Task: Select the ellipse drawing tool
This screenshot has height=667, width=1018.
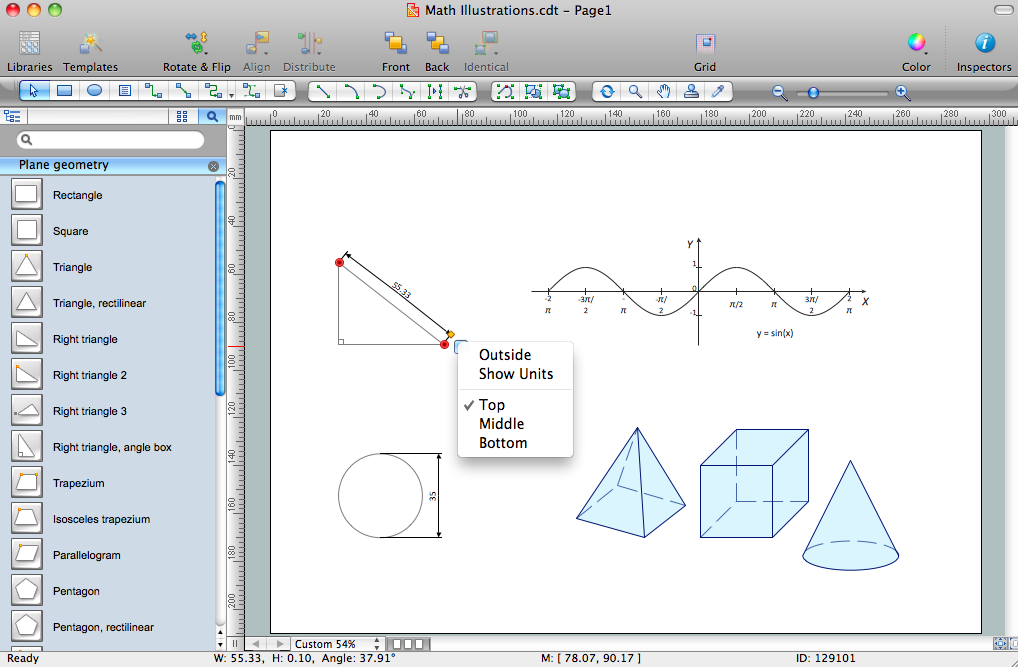Action: [x=94, y=91]
